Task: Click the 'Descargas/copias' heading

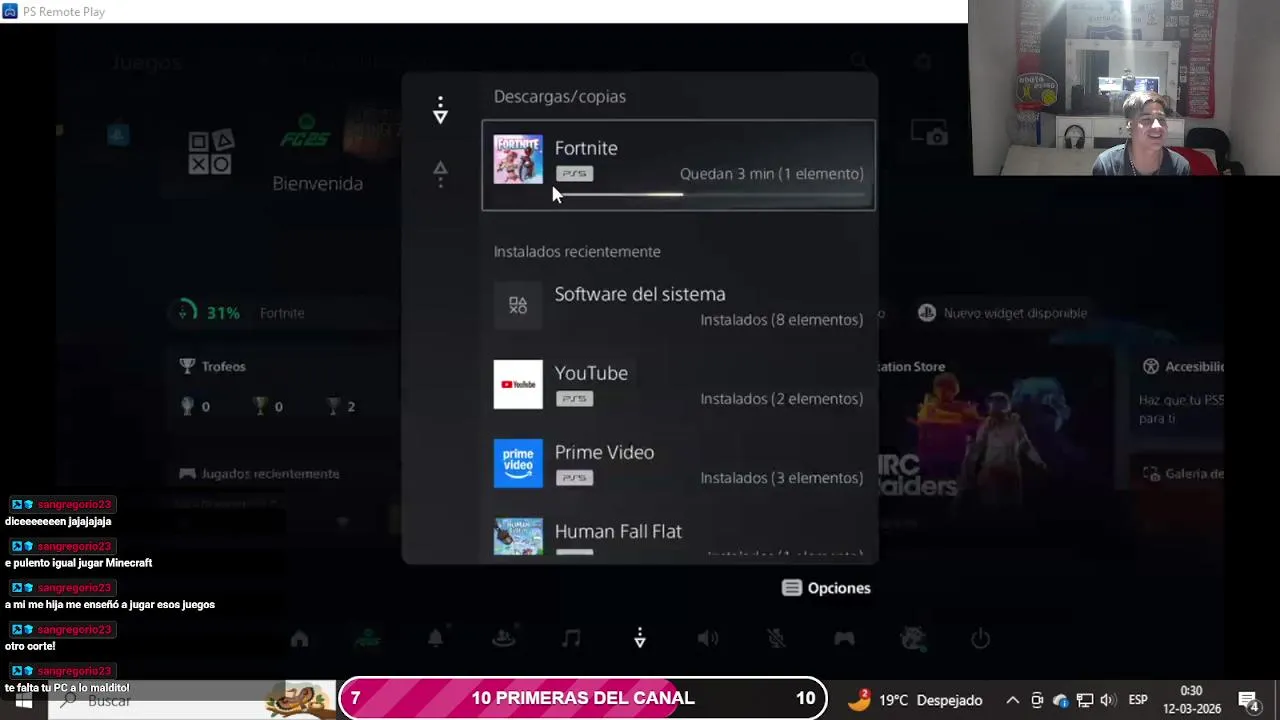Action: 559,97
